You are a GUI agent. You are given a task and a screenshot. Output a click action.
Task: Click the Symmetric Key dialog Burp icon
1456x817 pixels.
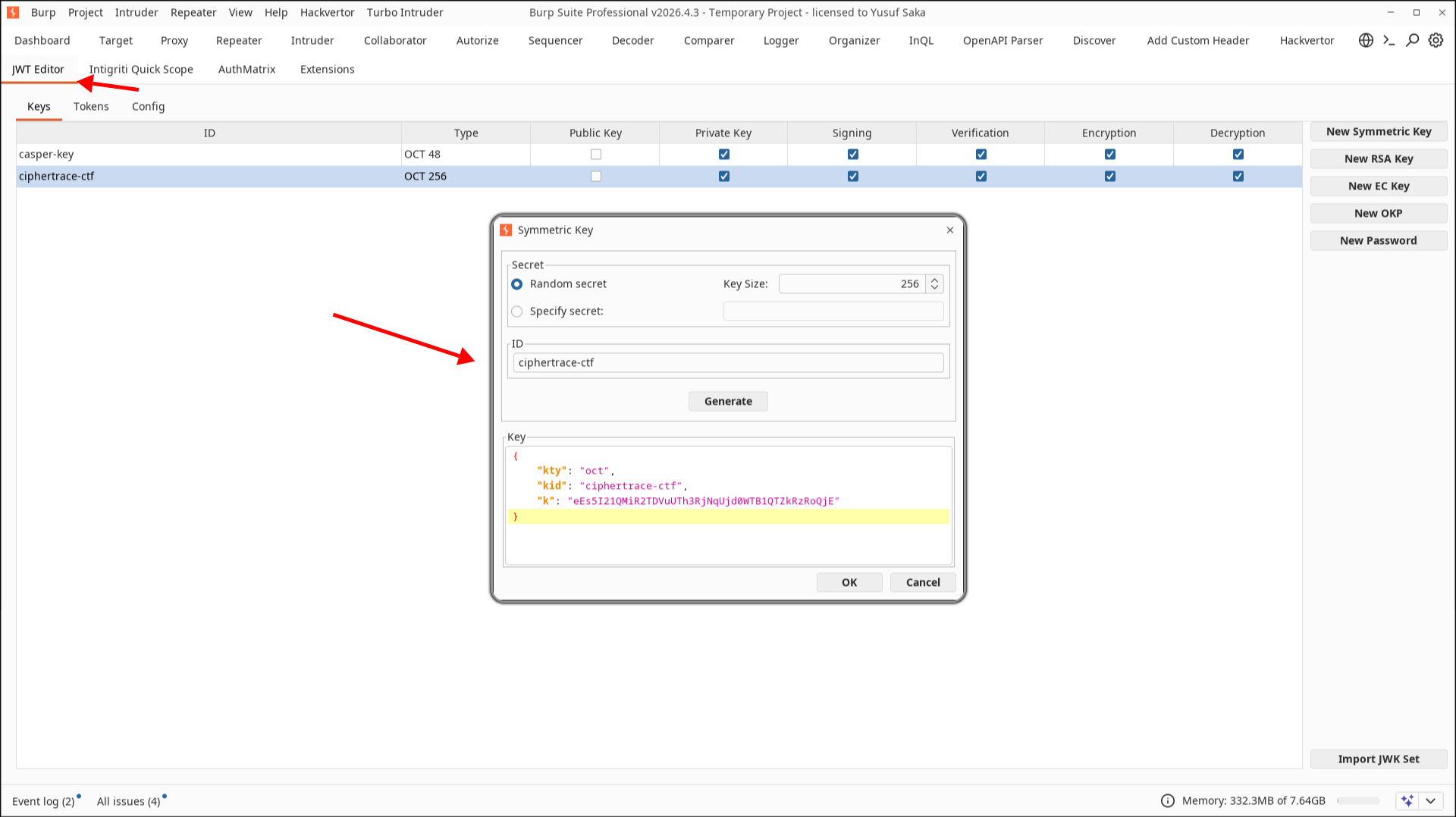506,230
